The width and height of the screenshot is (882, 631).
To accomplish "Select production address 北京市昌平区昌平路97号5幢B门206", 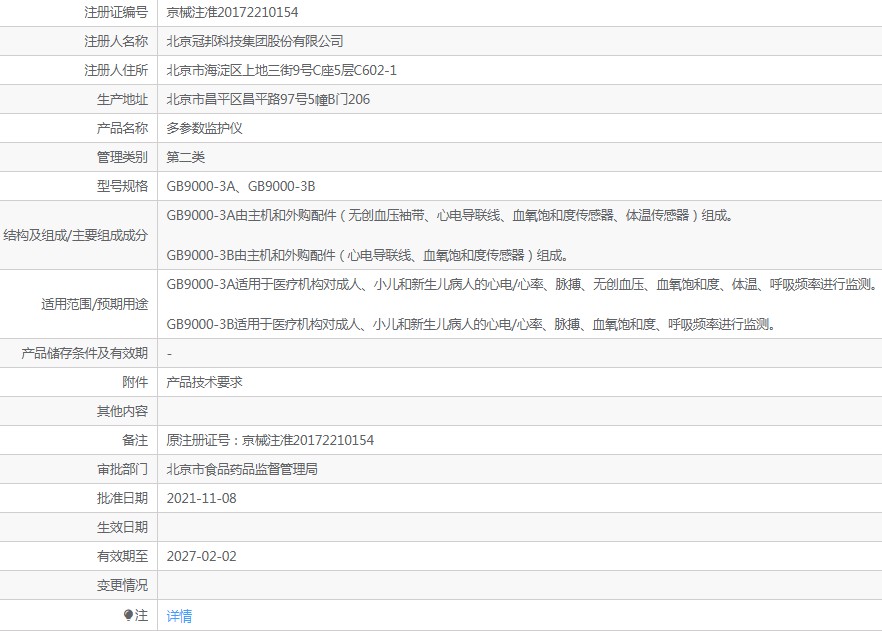I will [x=268, y=100].
